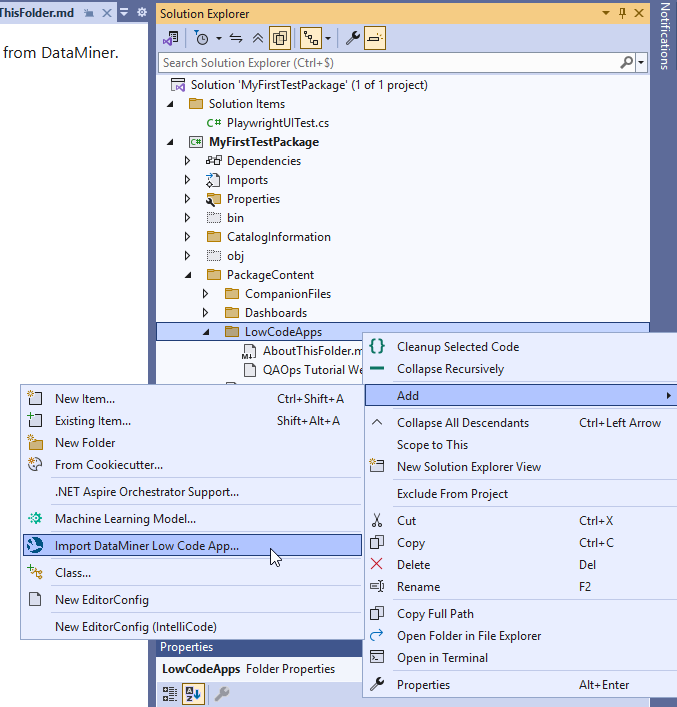This screenshot has width=677, height=707.
Task: Select PlaywrightUITest.cs file
Action: (278, 123)
